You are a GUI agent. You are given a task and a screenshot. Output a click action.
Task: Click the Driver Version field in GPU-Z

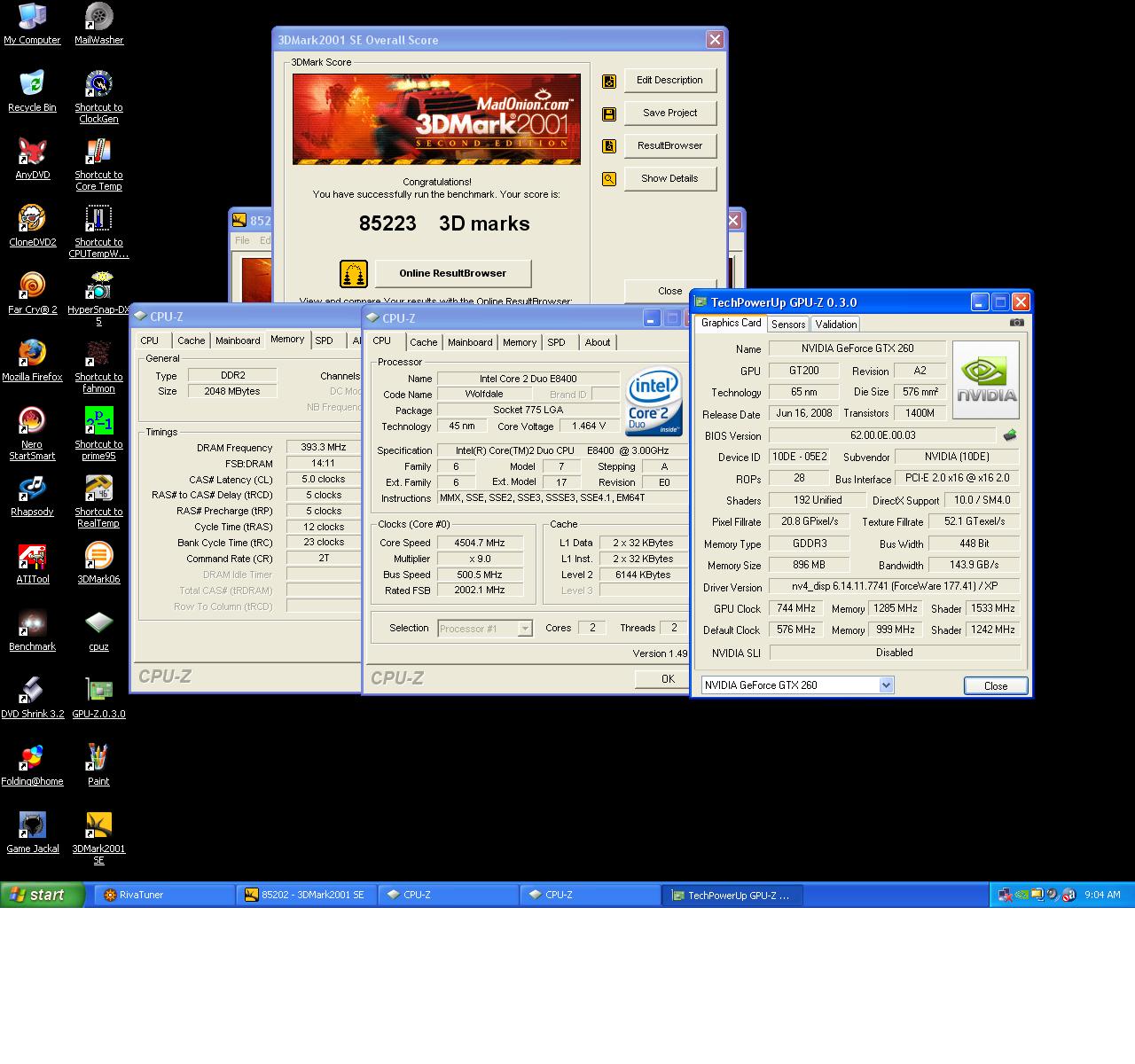click(x=894, y=587)
